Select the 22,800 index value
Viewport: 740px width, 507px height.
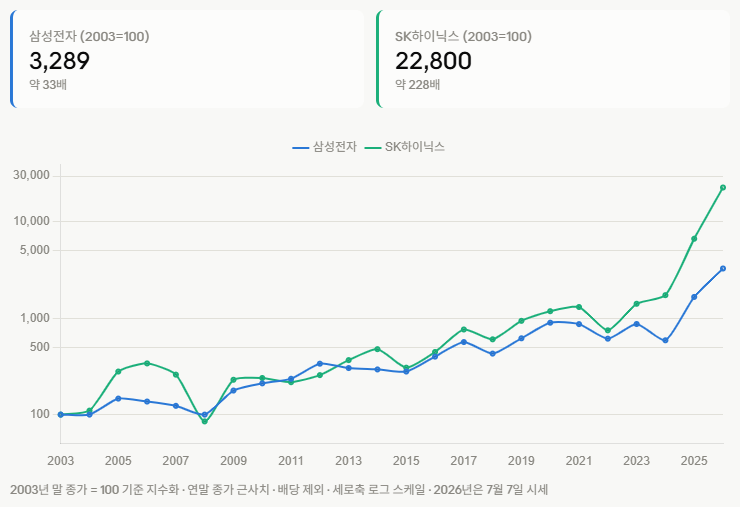[433, 61]
